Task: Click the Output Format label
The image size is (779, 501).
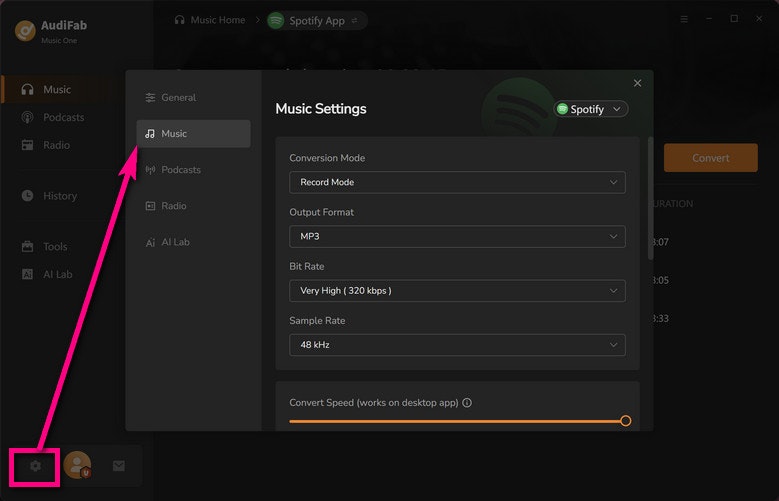Action: [x=321, y=212]
